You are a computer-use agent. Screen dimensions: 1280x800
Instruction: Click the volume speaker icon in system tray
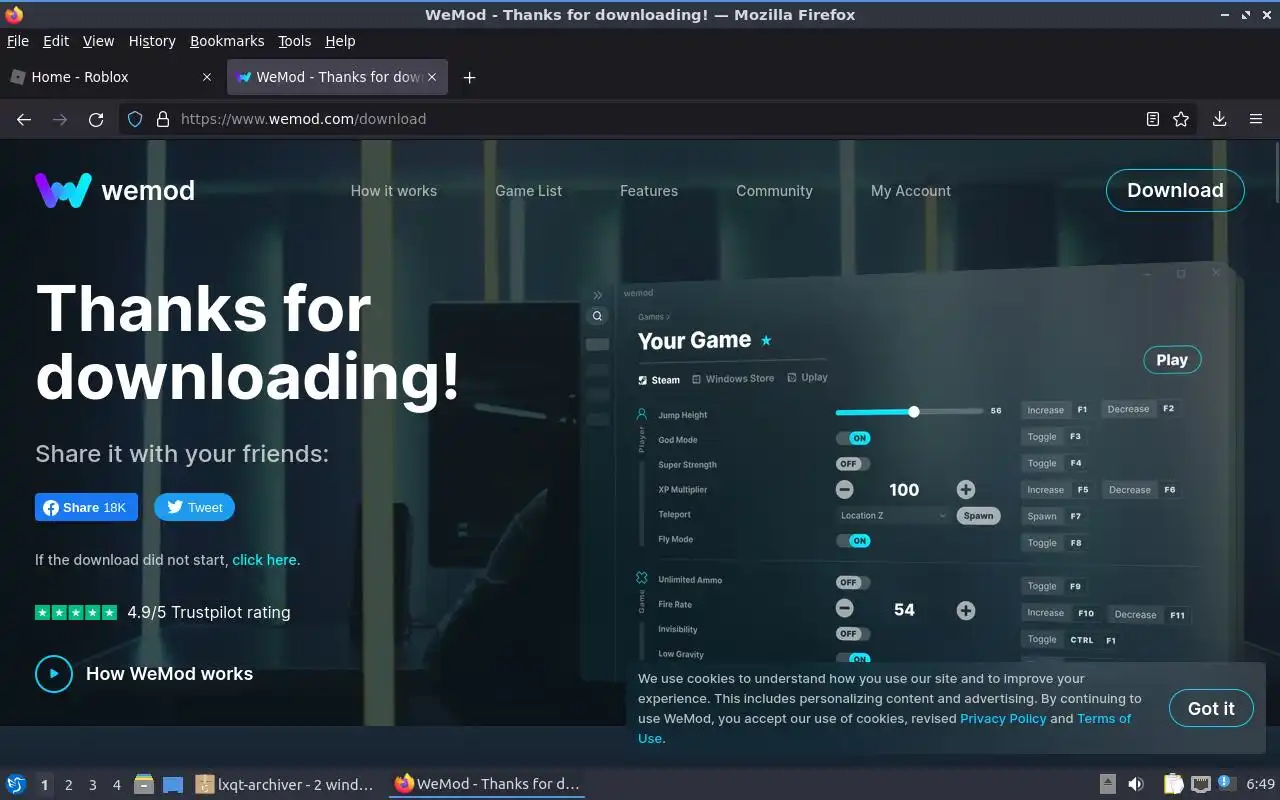[1135, 784]
